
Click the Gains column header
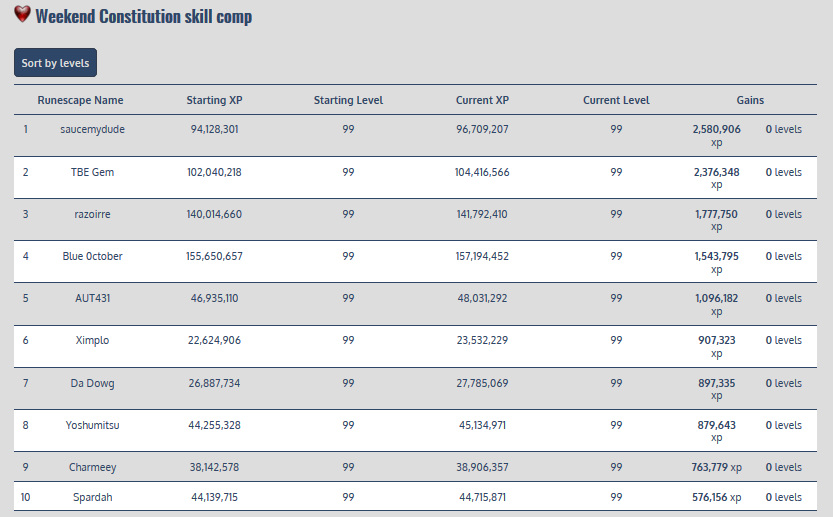[x=750, y=100]
